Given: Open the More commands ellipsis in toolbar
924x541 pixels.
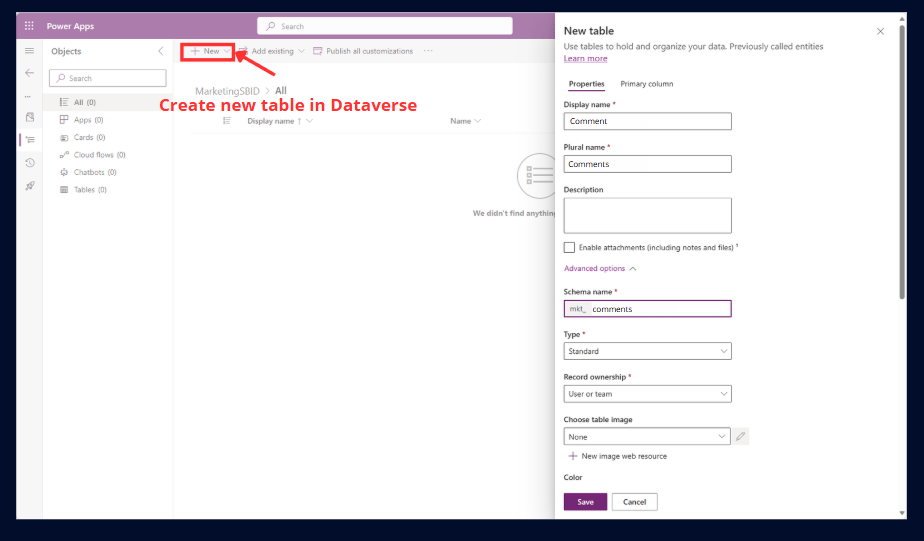Looking at the screenshot, I should (428, 51).
